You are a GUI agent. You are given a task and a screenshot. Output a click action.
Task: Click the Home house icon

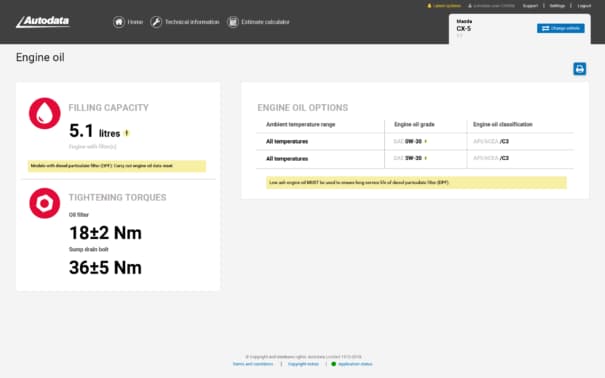[x=119, y=22]
